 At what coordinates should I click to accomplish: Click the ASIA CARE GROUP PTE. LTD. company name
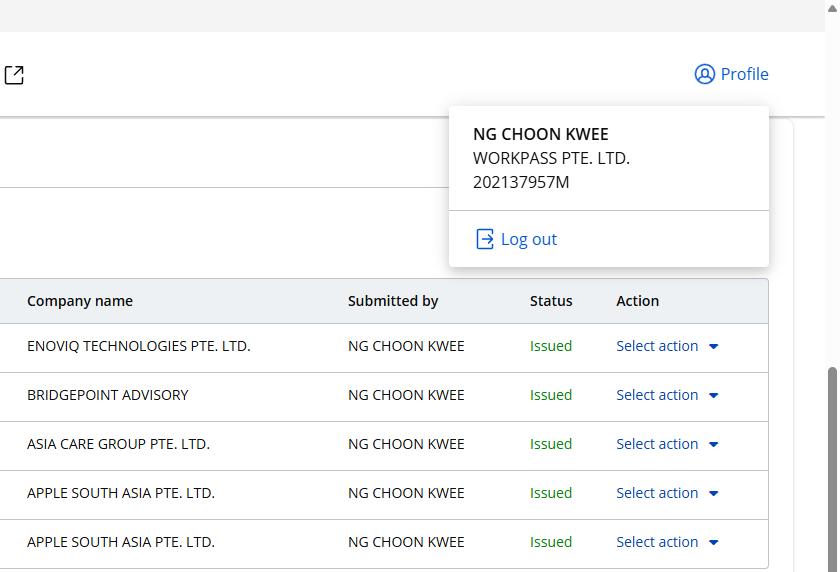118,444
